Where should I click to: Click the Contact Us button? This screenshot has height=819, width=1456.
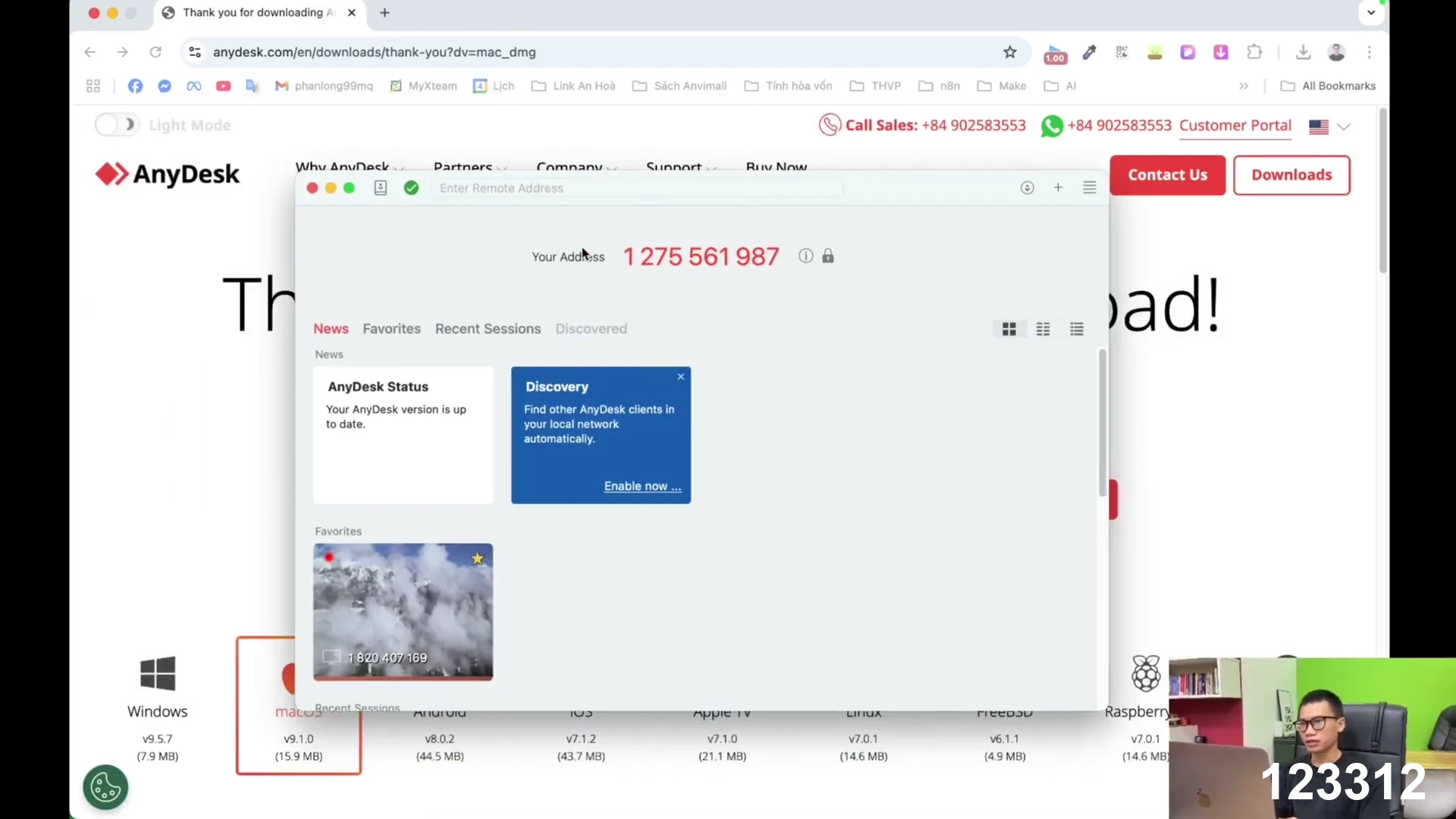(1167, 175)
